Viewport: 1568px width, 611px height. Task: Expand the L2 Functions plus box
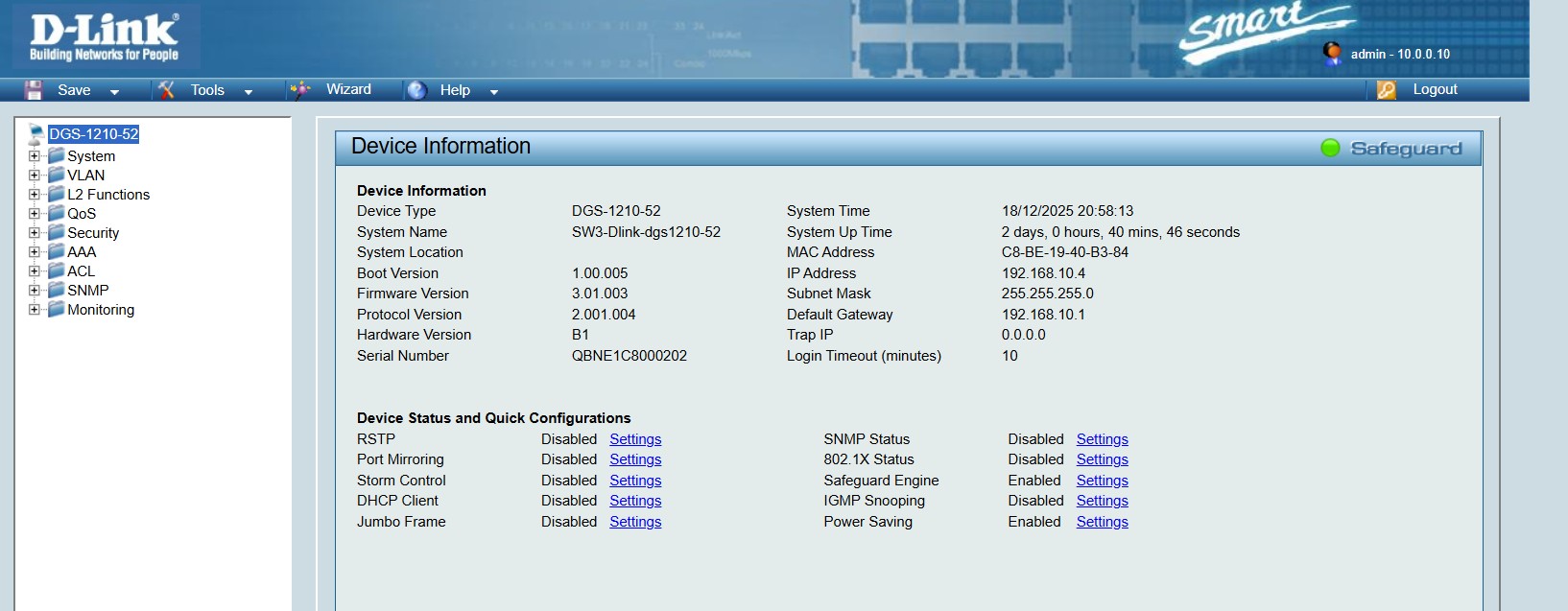click(x=35, y=195)
